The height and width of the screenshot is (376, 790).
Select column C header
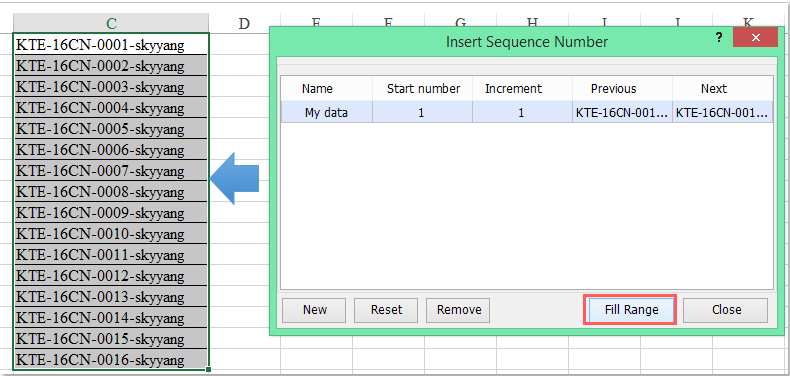point(111,23)
